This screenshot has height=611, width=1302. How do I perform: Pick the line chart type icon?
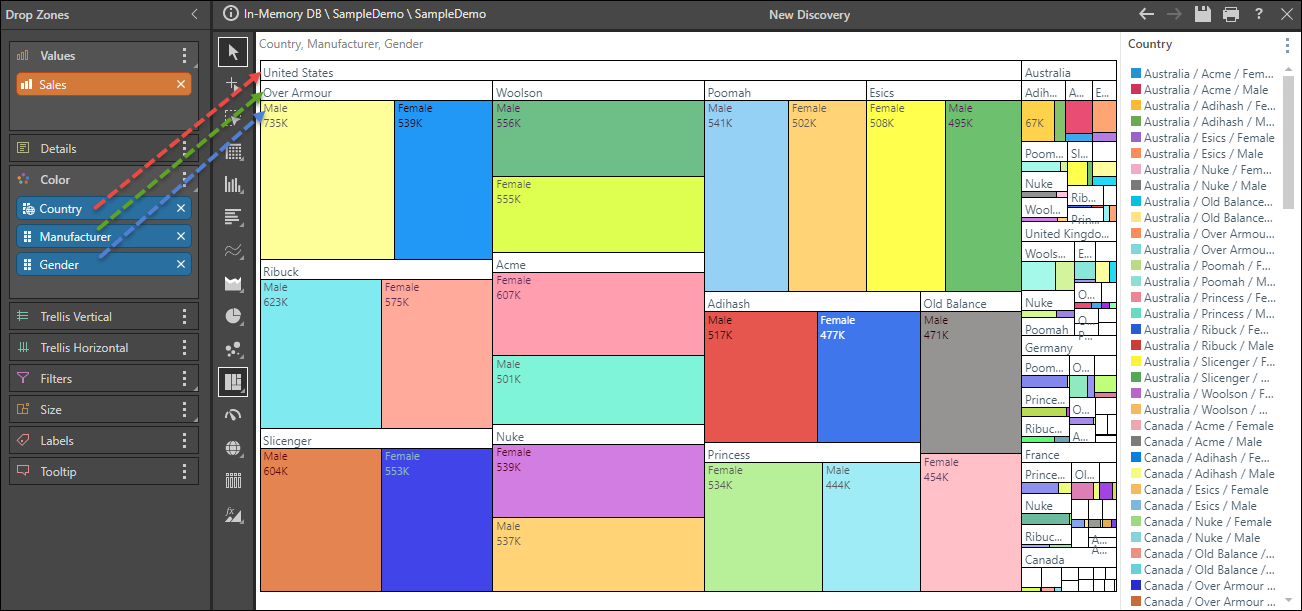click(x=233, y=248)
